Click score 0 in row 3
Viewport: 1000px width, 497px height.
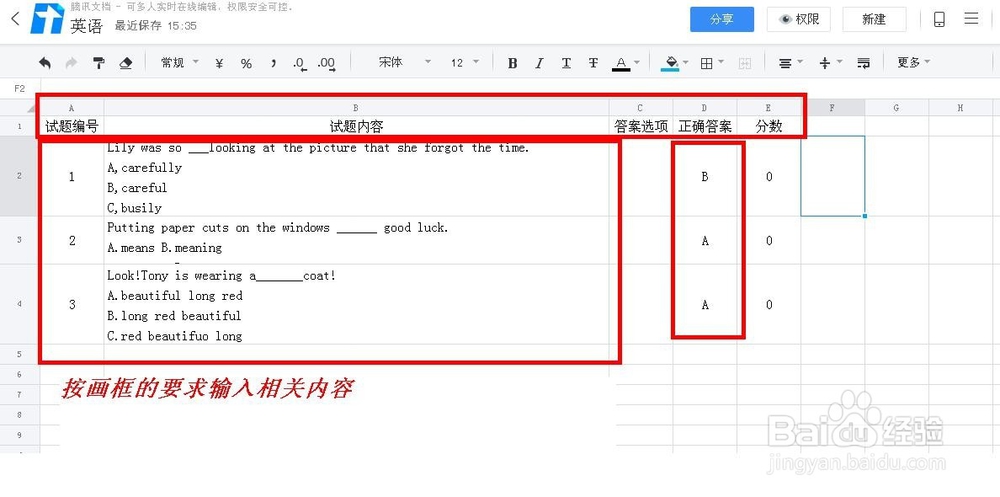coord(768,240)
